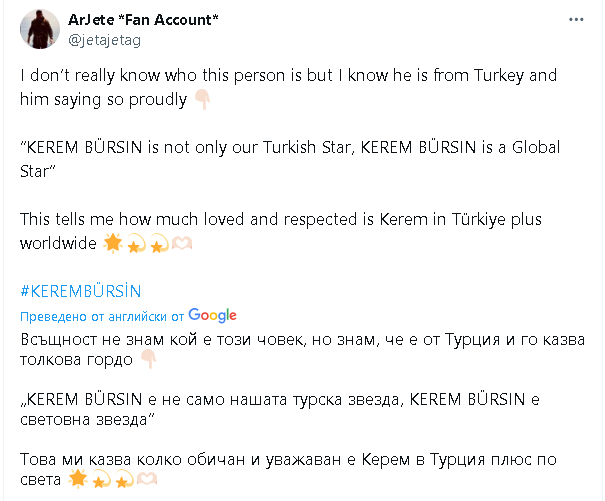Click the @jetajetag handle
This screenshot has height=501, width=605.
click(x=106, y=40)
